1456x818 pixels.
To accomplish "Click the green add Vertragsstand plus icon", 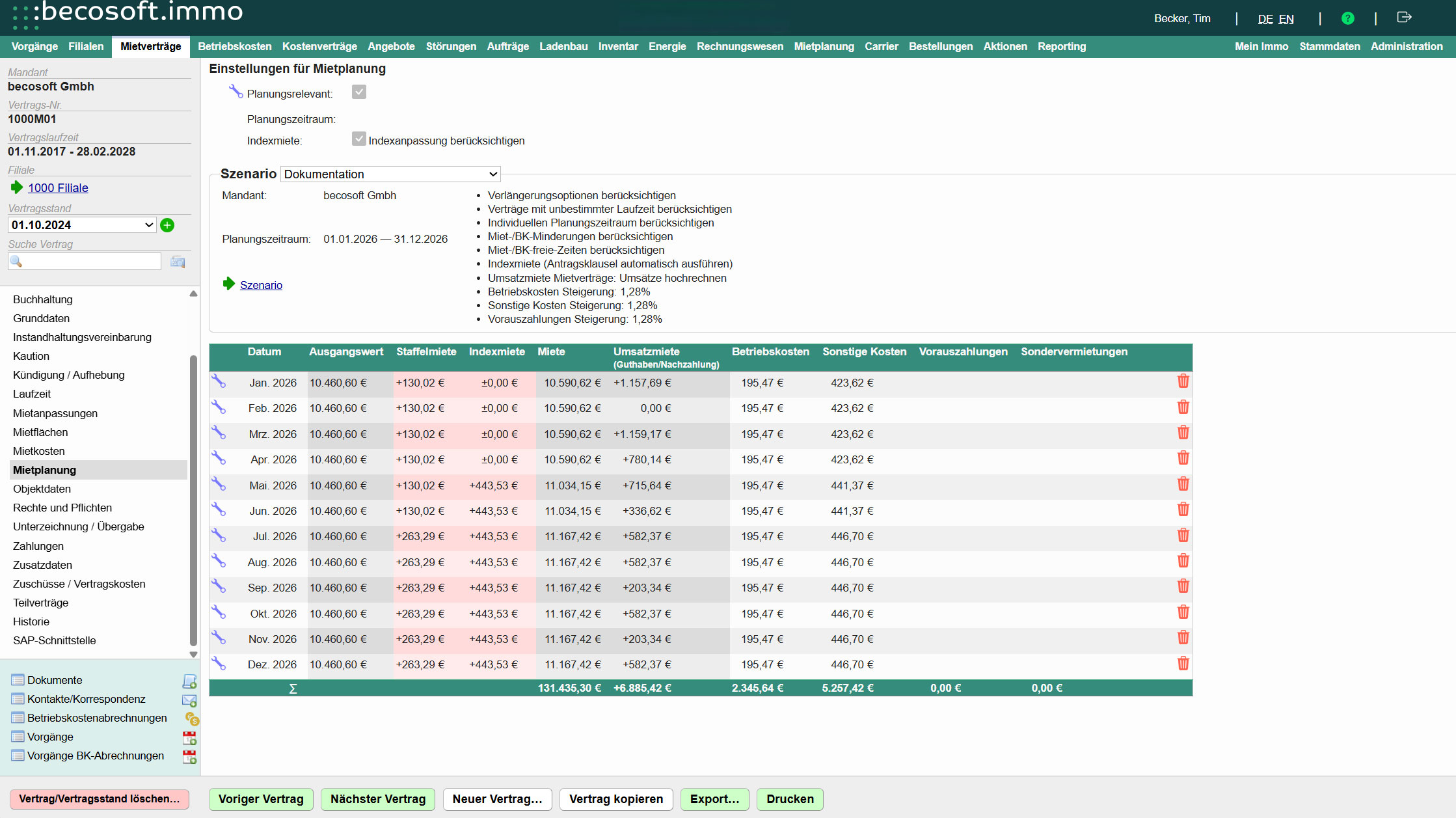I will click(167, 225).
